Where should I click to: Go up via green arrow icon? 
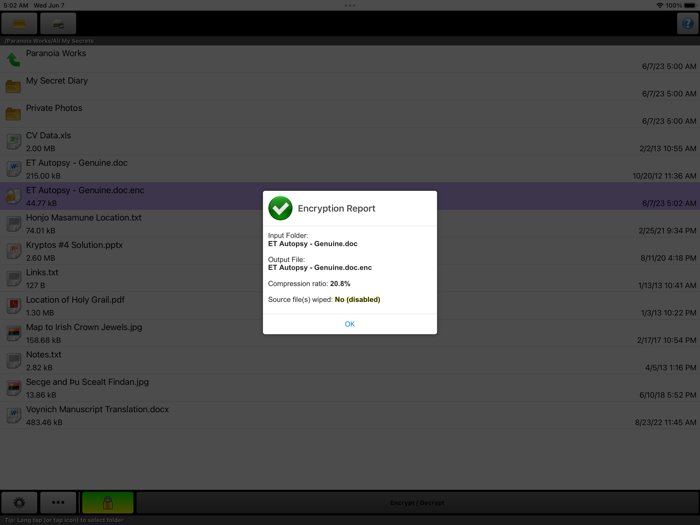click(x=13, y=59)
